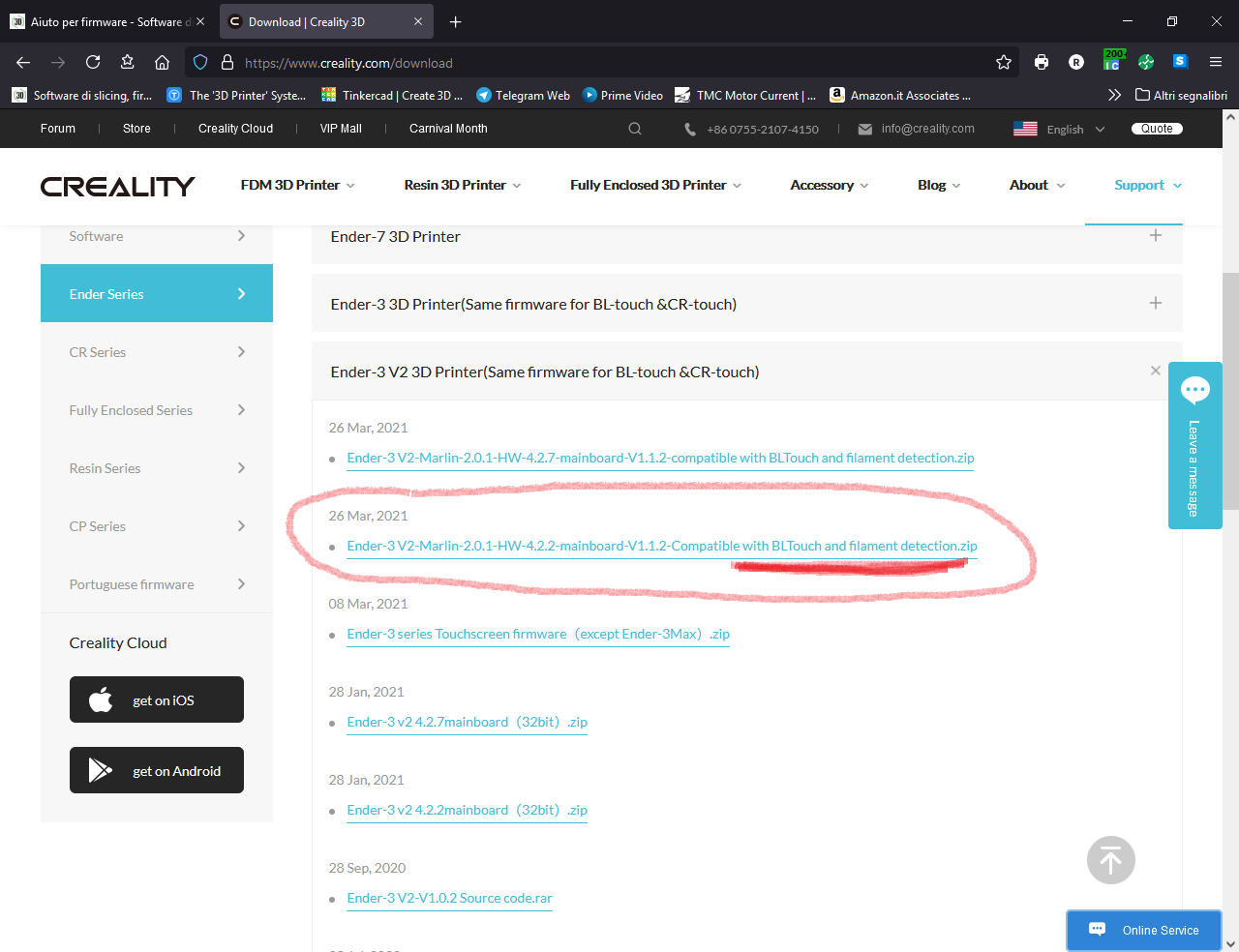Screen dimensions: 1239x952
Task: Expand the Ender-7 3D Printer section
Action: [1155, 236]
